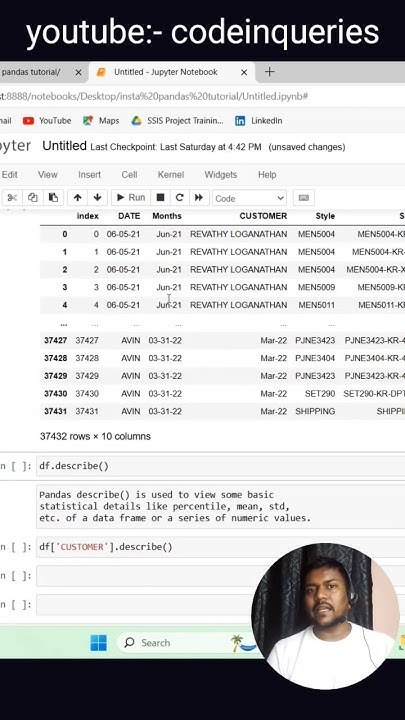
Task: Open SSIS Project Training bookmark
Action: pyautogui.click(x=177, y=121)
